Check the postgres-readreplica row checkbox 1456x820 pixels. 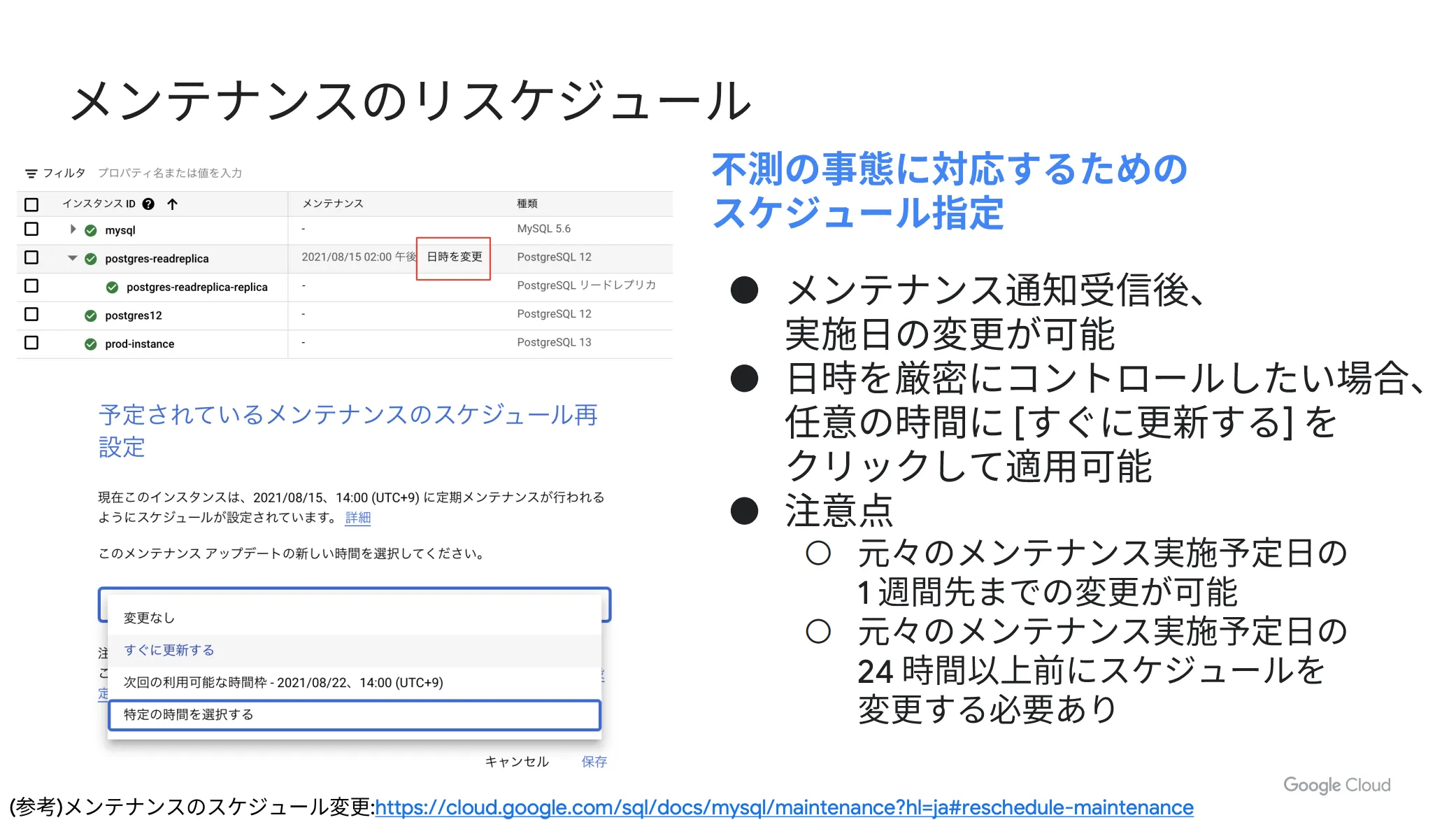click(x=31, y=257)
